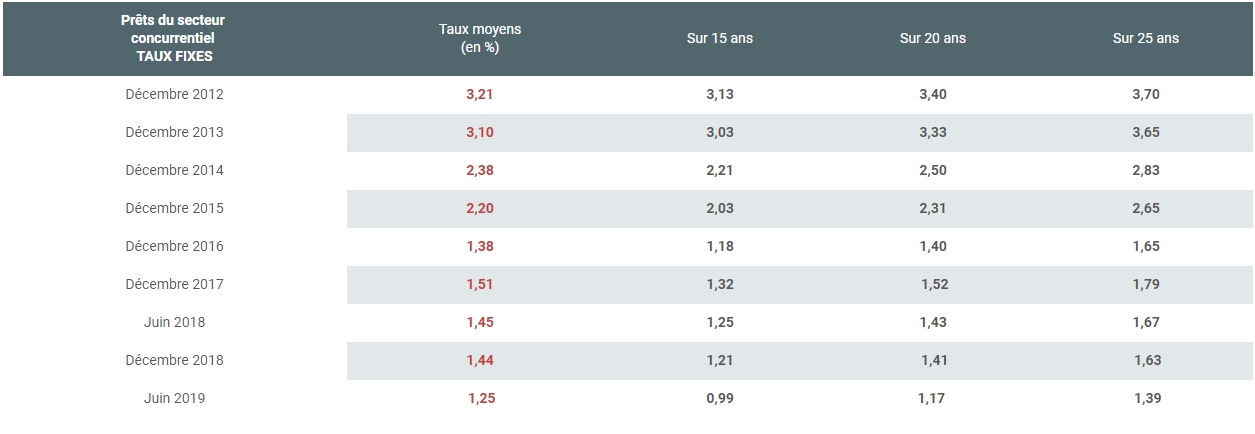
Task: Select the 'Décembre 2016' row label
Action: [x=175, y=246]
